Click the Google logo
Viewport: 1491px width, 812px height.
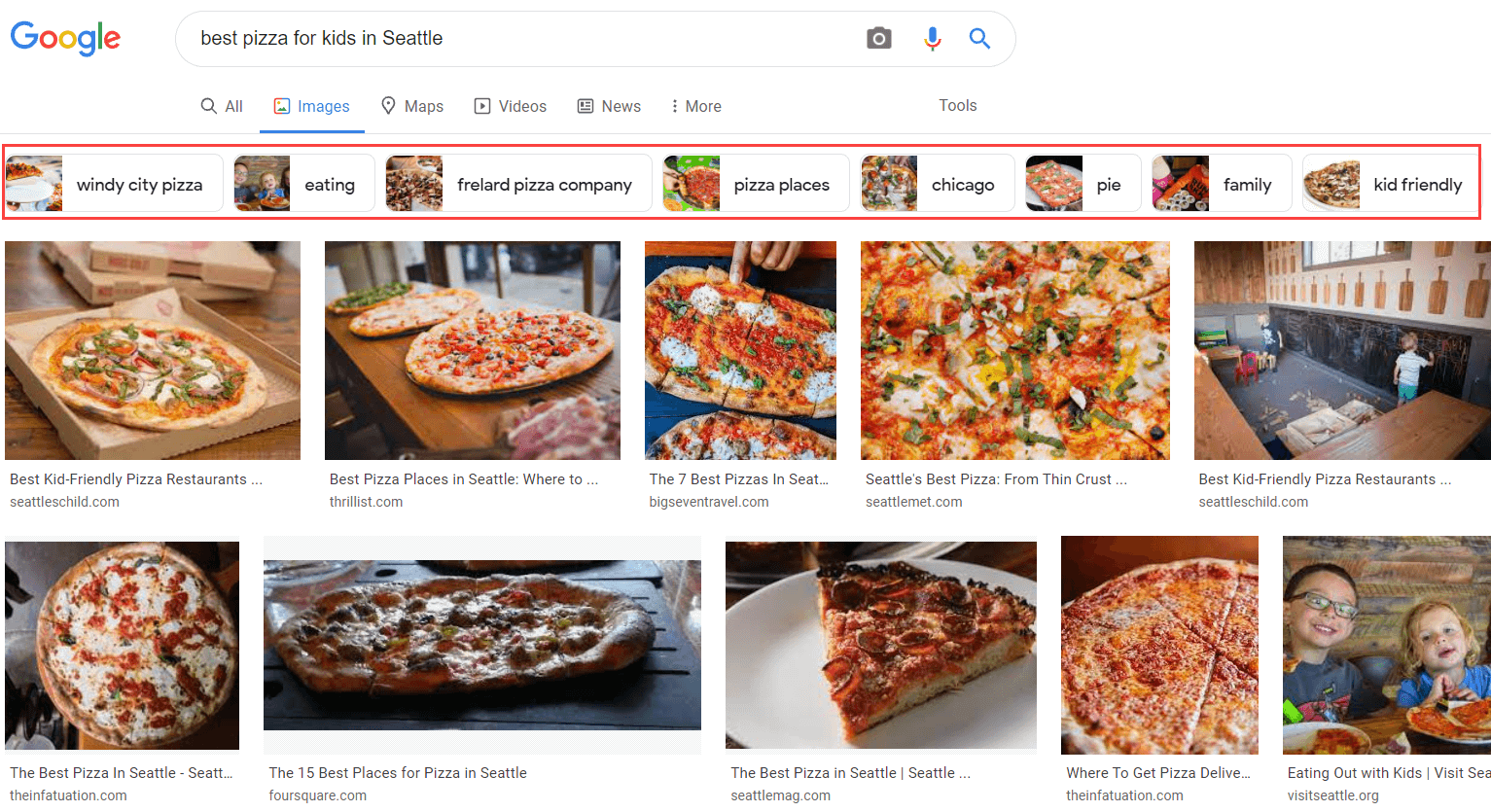pyautogui.click(x=65, y=38)
